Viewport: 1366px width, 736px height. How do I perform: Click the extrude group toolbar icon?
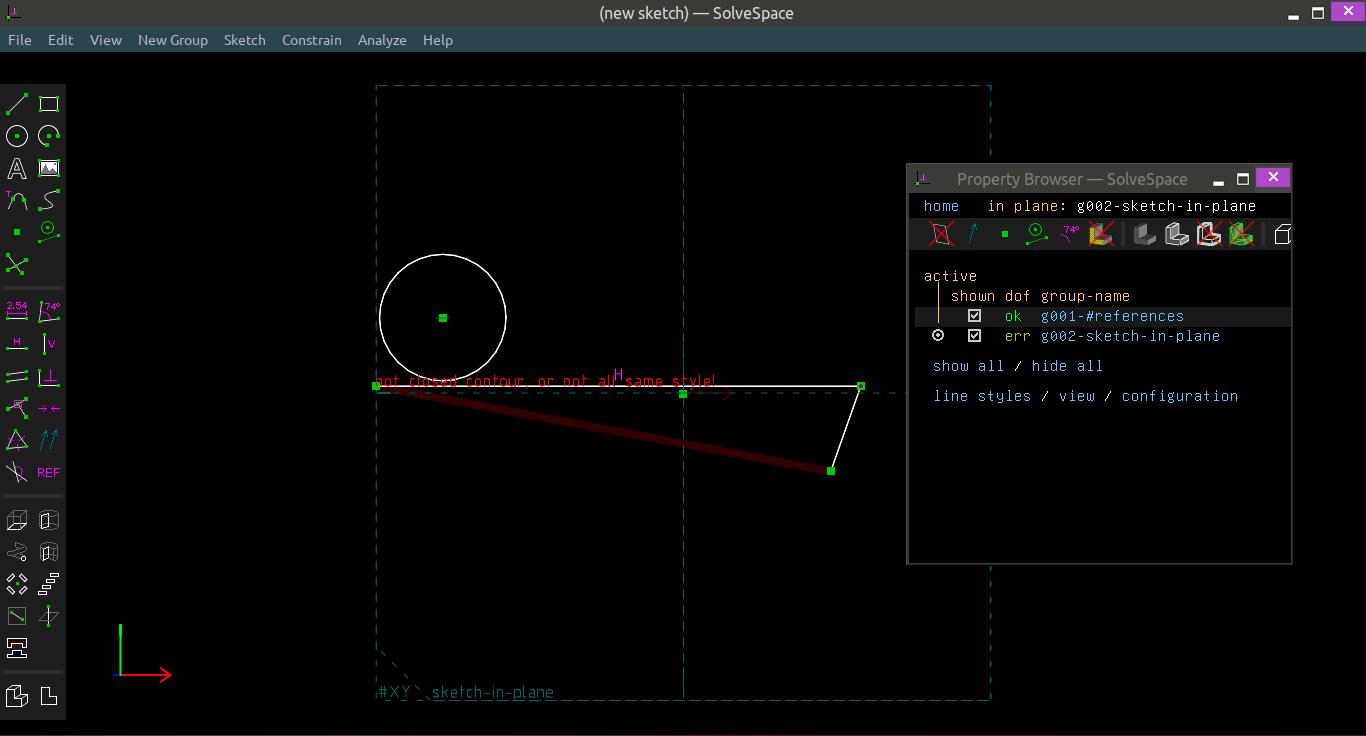[x=17, y=520]
